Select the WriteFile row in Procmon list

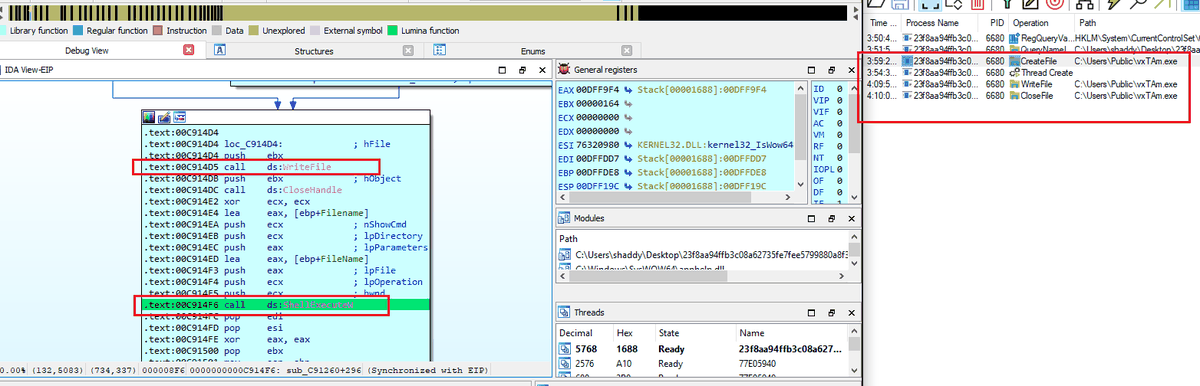[x=1030, y=85]
